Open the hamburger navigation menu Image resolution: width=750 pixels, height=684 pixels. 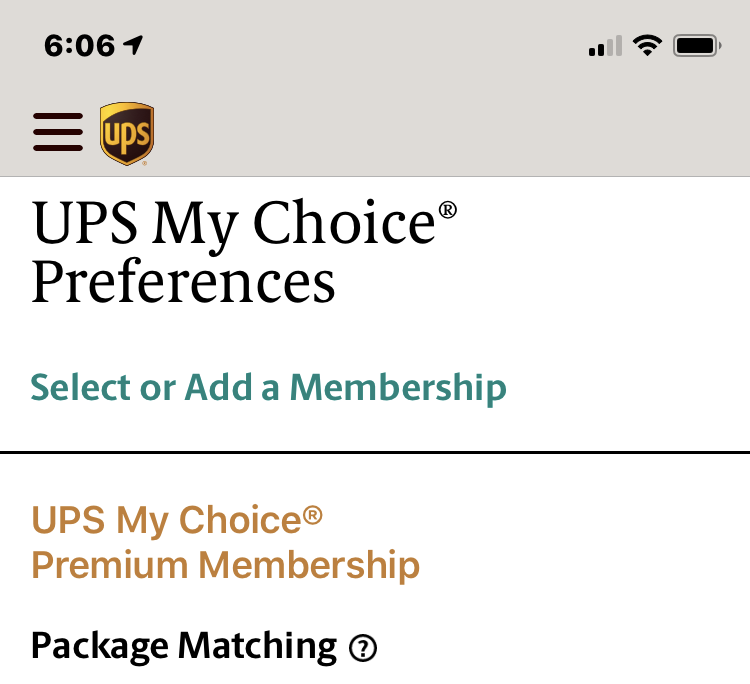[x=58, y=132]
